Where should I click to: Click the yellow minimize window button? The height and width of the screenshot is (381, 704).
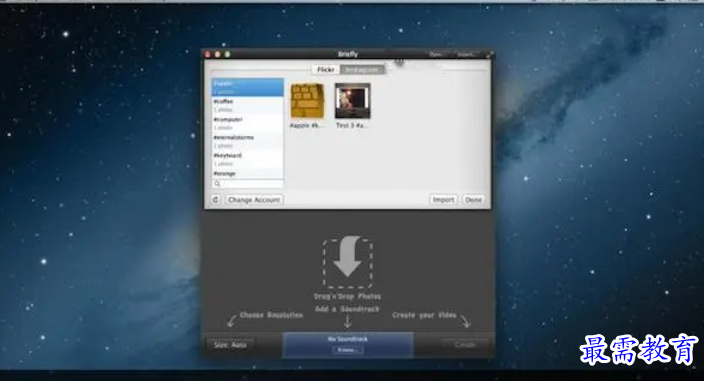click(x=218, y=54)
